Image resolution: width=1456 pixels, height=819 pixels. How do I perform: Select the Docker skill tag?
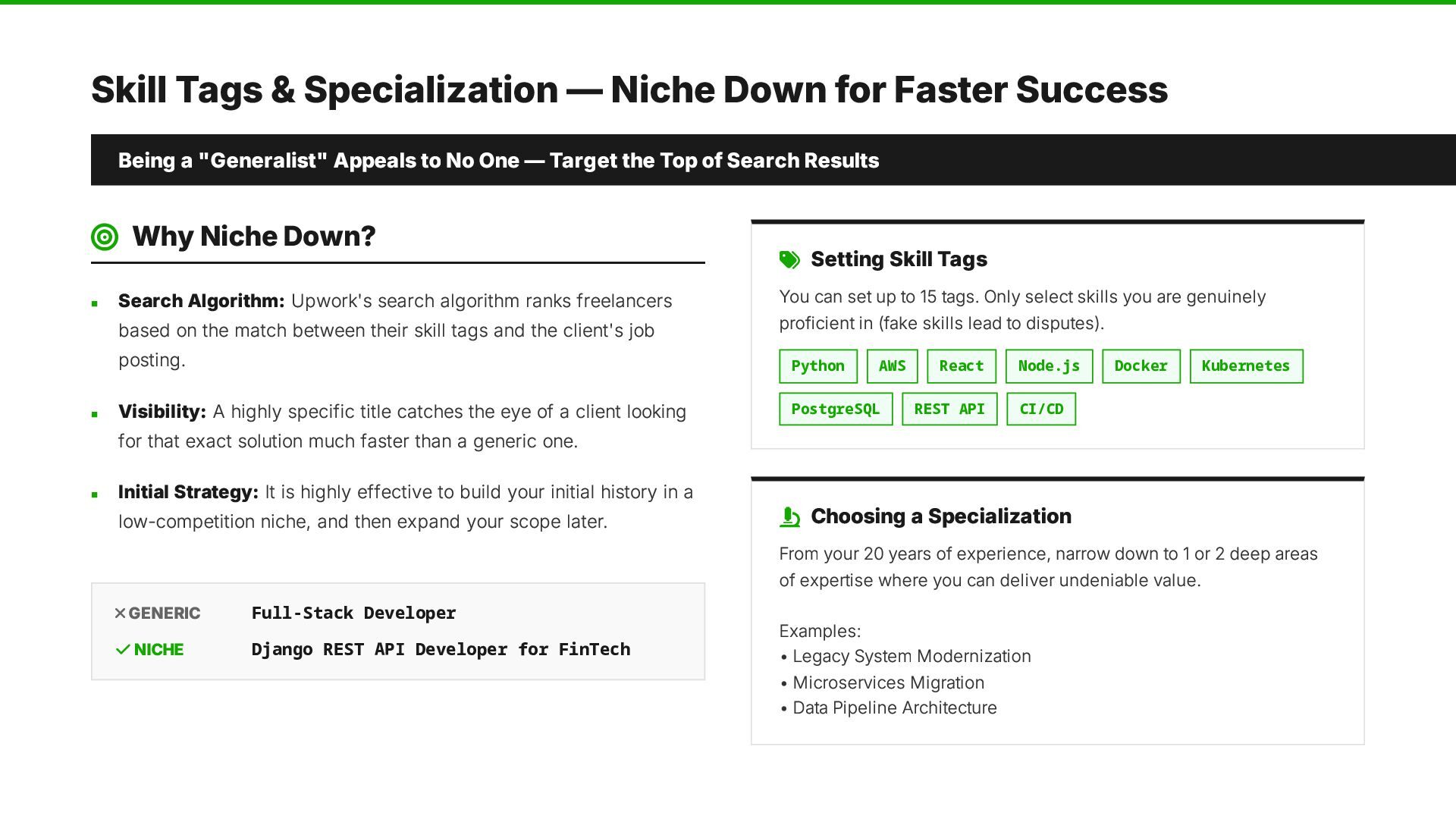click(x=1141, y=366)
